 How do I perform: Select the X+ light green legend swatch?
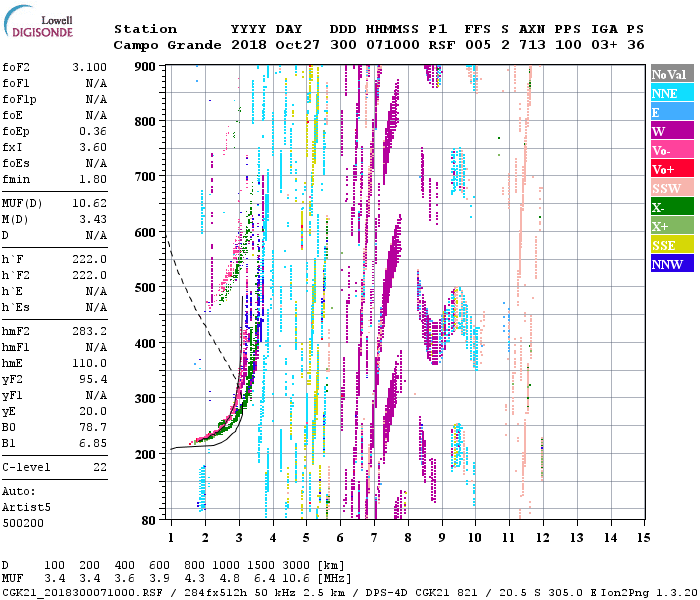click(x=672, y=226)
